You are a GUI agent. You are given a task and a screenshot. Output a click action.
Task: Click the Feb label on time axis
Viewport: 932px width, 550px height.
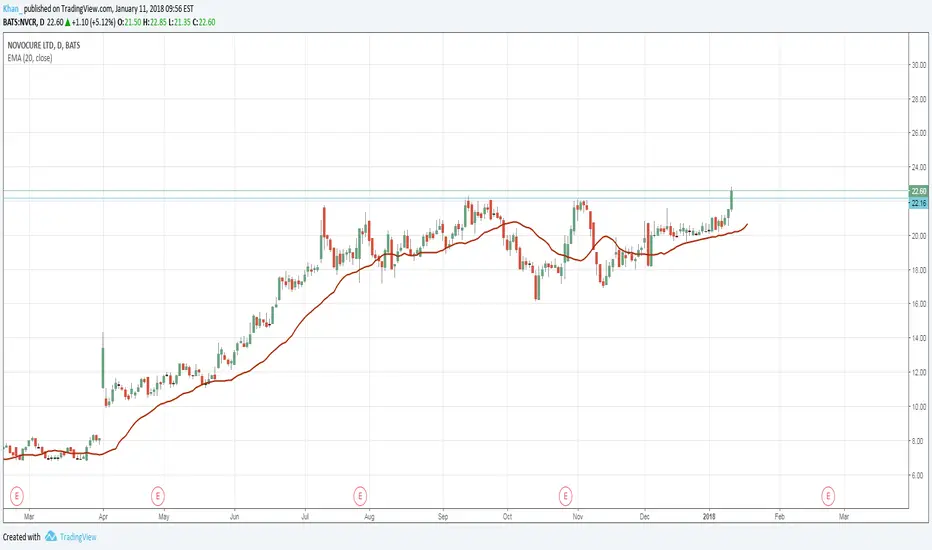click(779, 517)
